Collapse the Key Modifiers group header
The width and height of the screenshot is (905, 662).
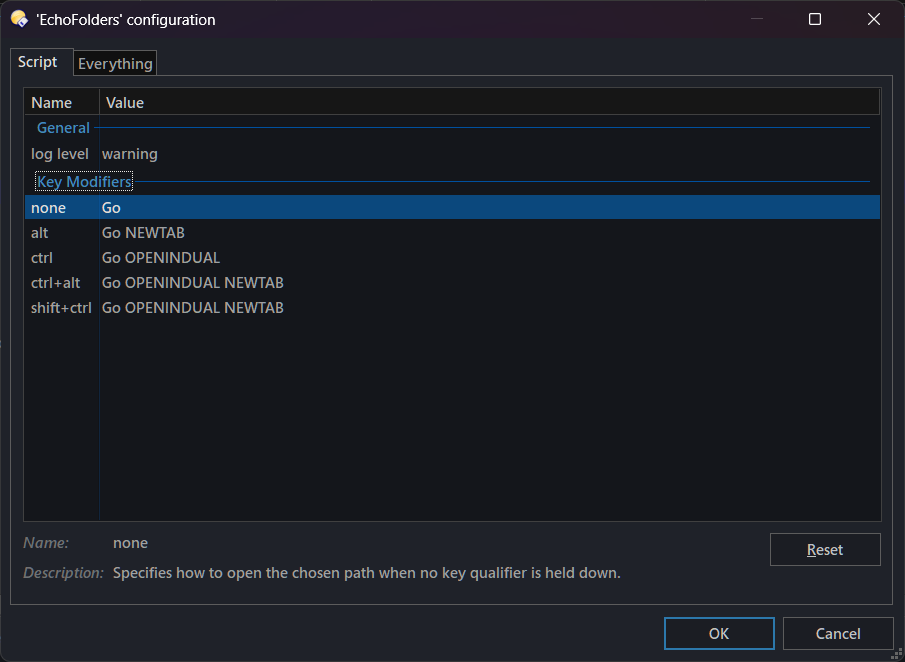tap(84, 182)
